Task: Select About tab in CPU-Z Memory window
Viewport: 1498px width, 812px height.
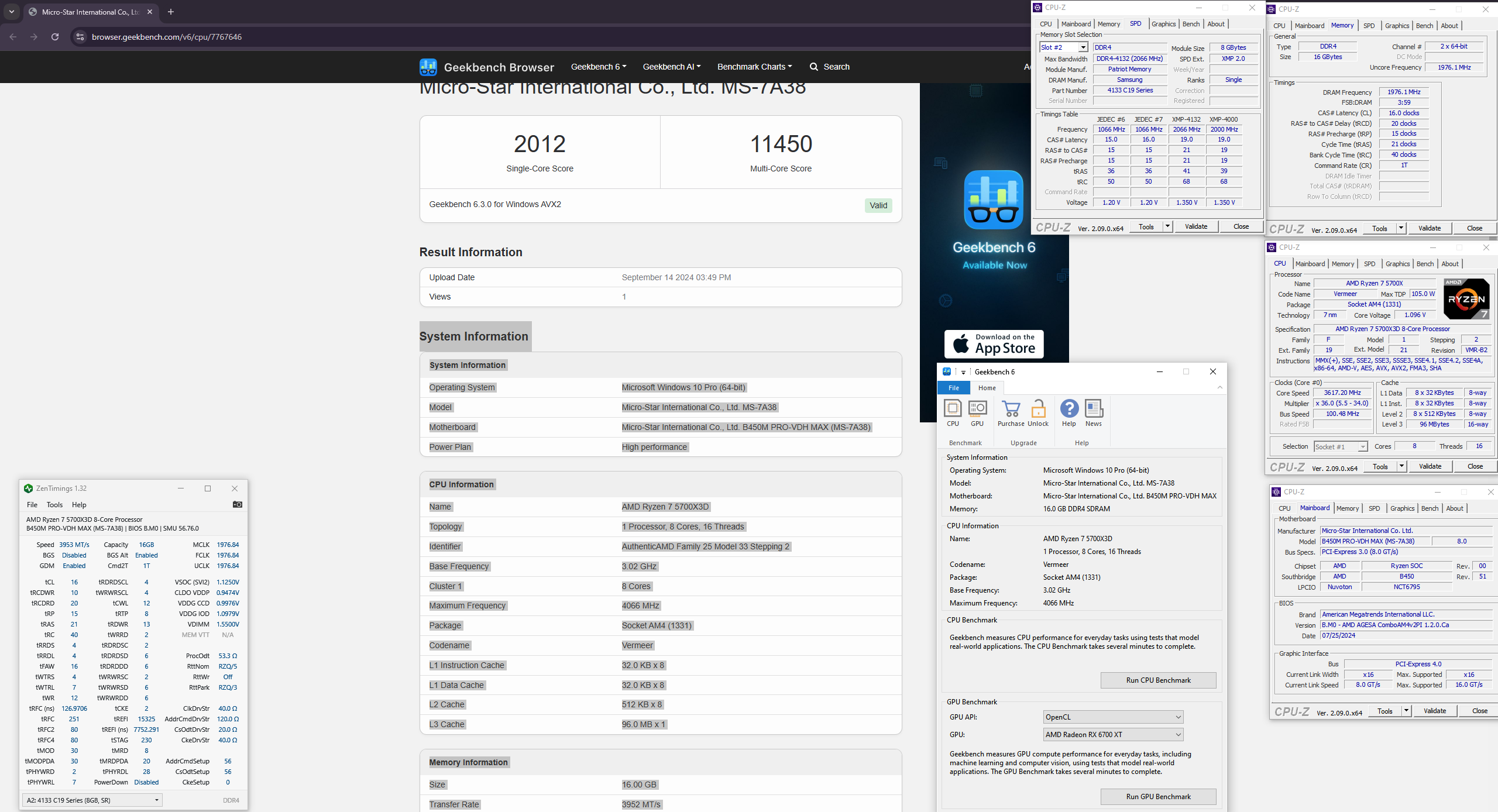Action: pyautogui.click(x=1449, y=26)
